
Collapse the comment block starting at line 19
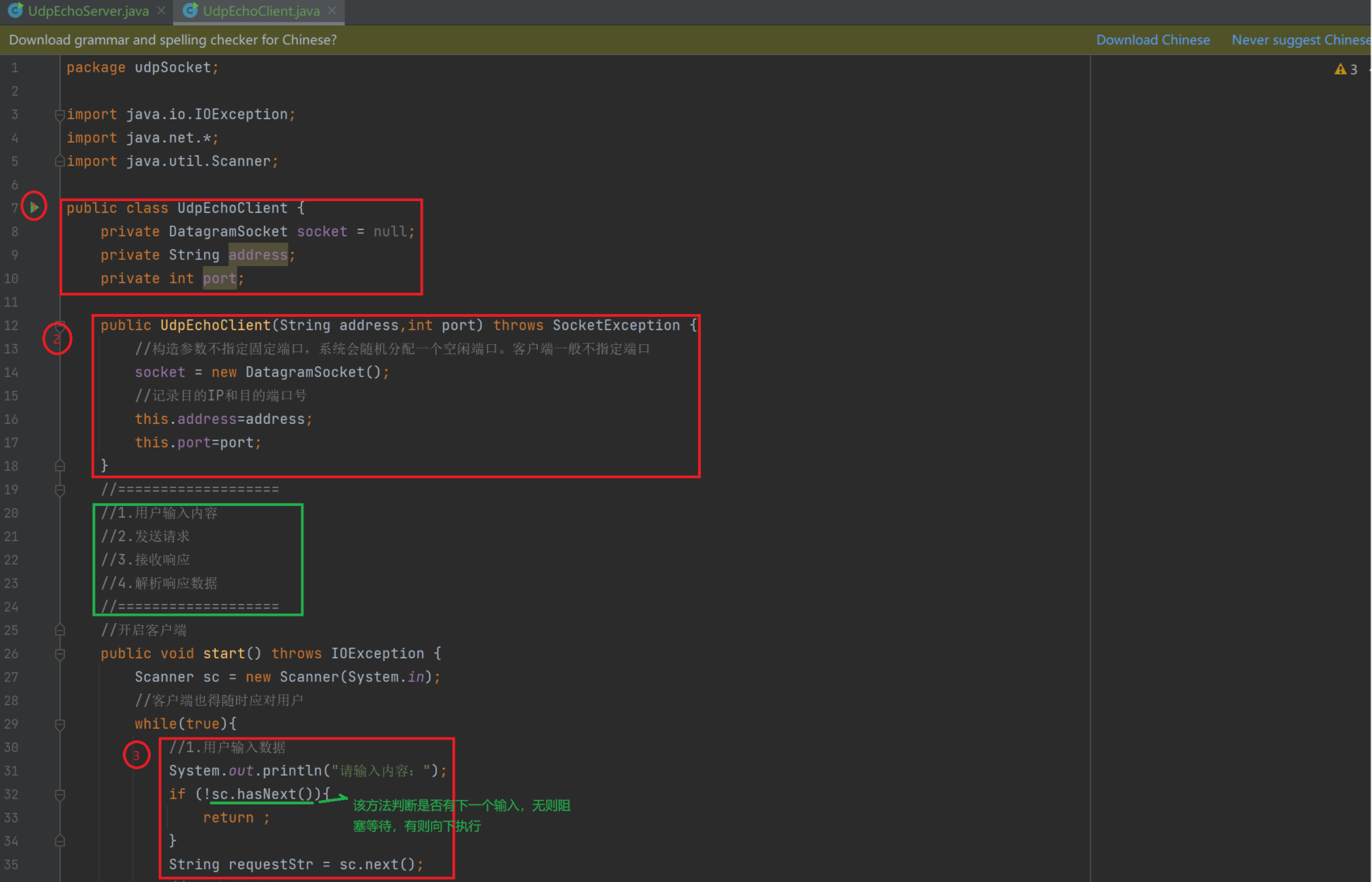coord(60,490)
